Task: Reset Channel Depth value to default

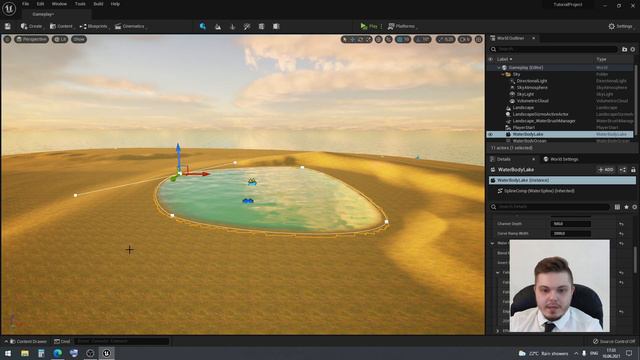Action: pyautogui.click(x=621, y=224)
